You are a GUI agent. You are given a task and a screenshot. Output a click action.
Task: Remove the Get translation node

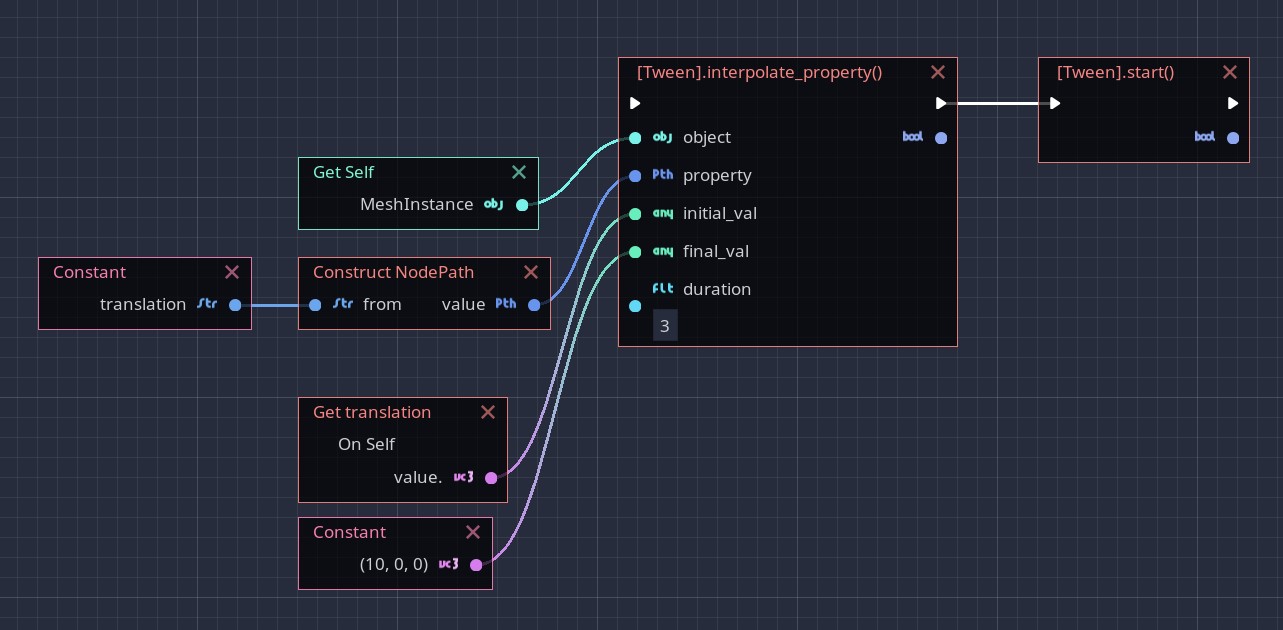point(488,412)
